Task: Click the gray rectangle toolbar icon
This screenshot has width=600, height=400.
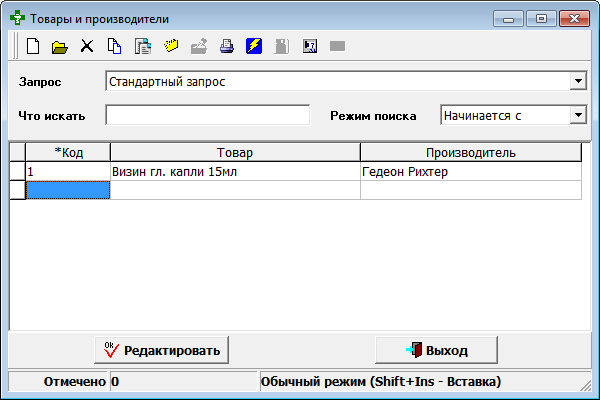Action: pyautogui.click(x=338, y=46)
